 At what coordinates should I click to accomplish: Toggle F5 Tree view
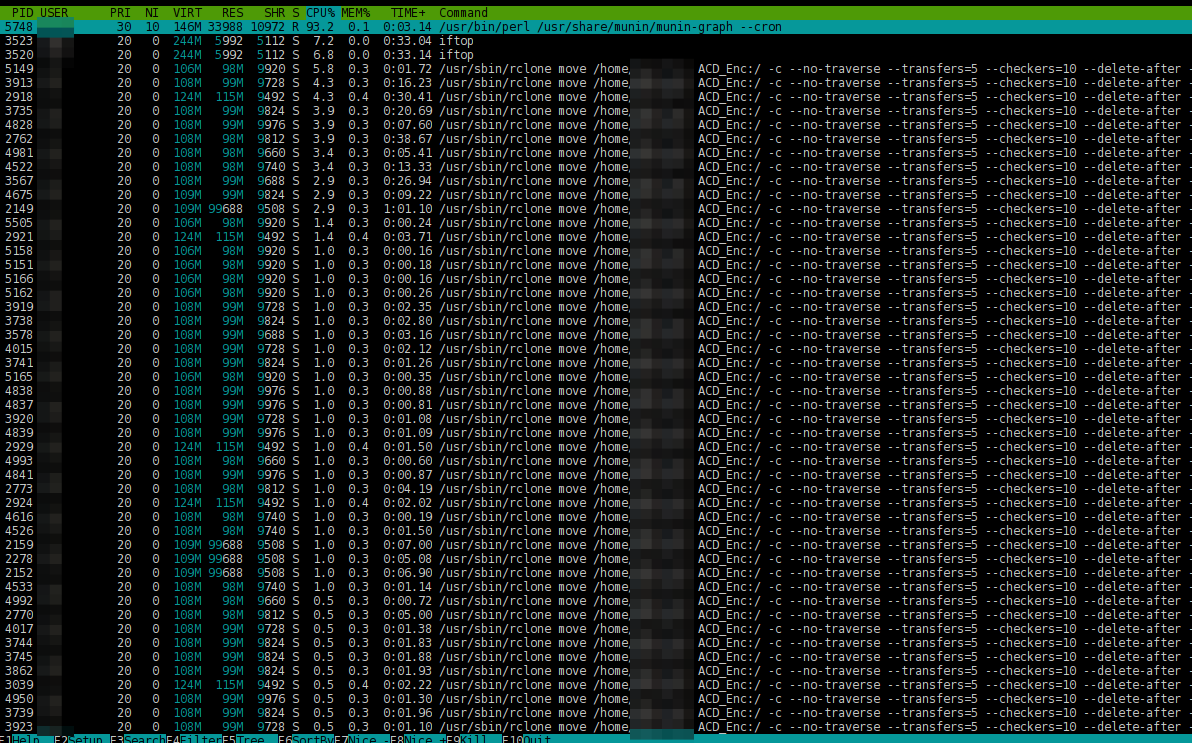[243, 740]
